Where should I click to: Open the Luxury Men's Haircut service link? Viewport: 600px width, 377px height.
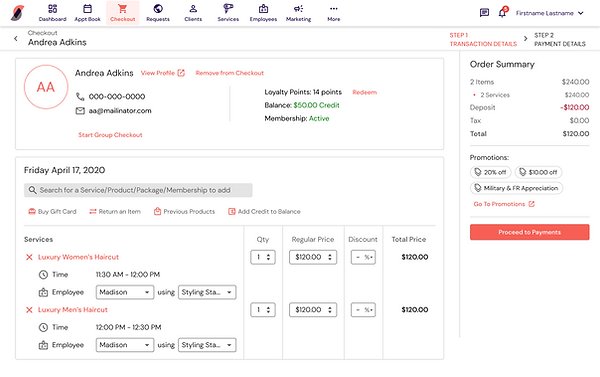[73, 310]
